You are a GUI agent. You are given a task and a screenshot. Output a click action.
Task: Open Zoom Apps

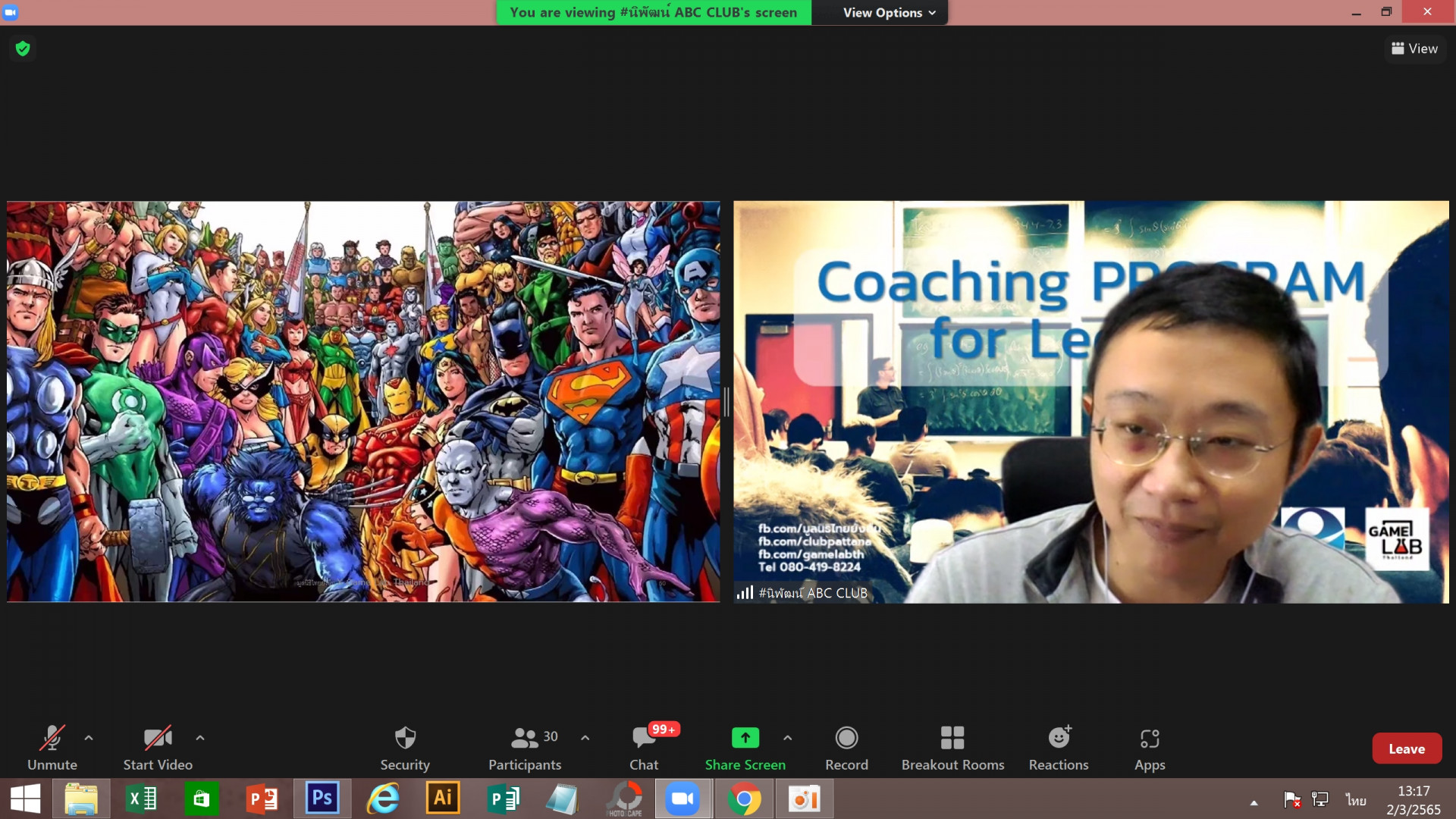(1150, 748)
